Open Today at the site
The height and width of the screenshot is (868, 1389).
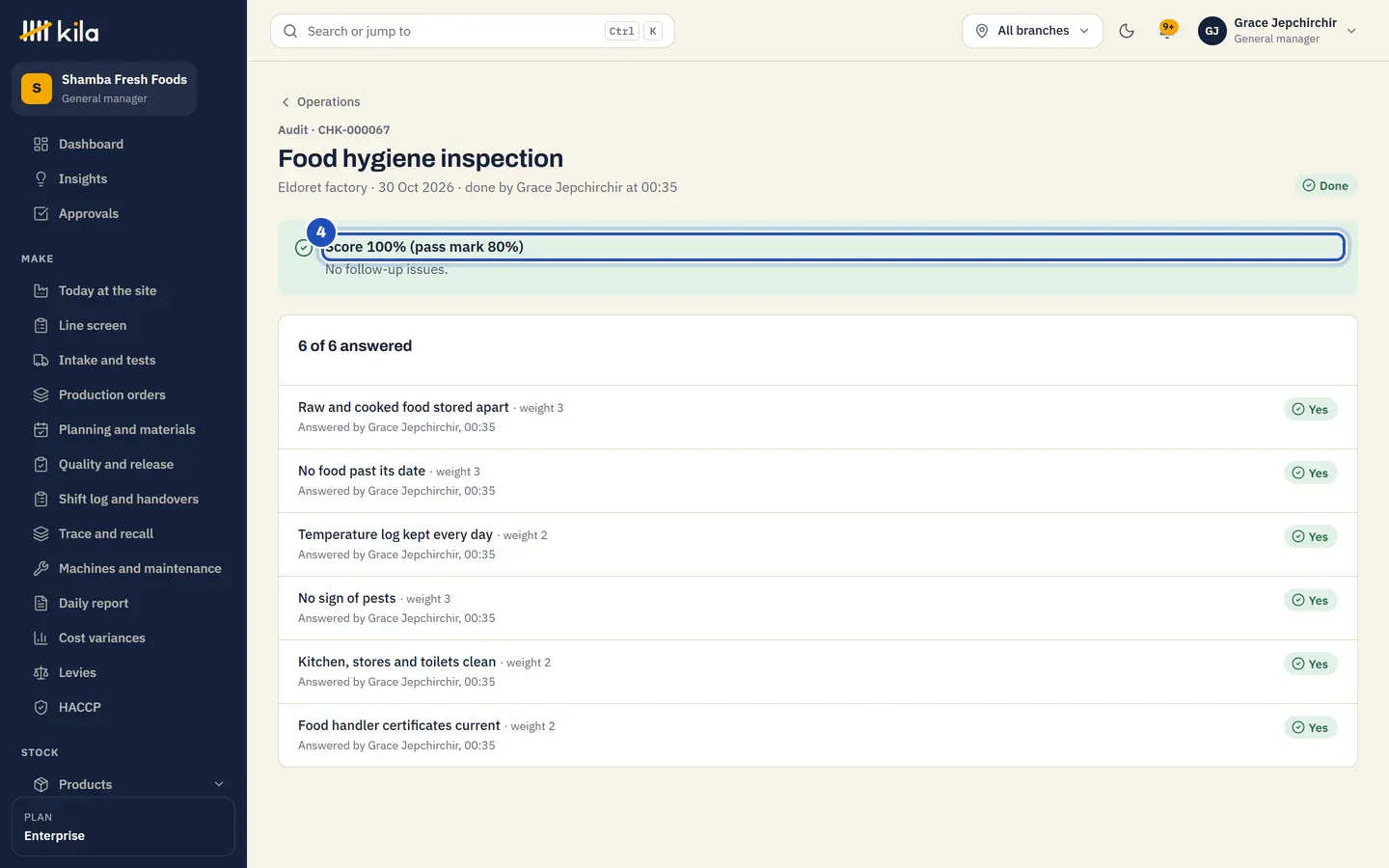coord(123,291)
